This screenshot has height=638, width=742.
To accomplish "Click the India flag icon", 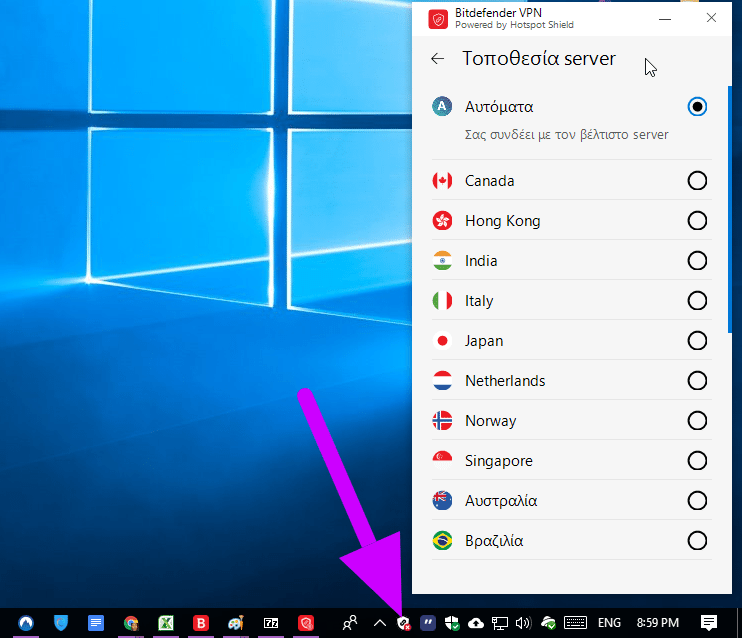I will coord(442,261).
